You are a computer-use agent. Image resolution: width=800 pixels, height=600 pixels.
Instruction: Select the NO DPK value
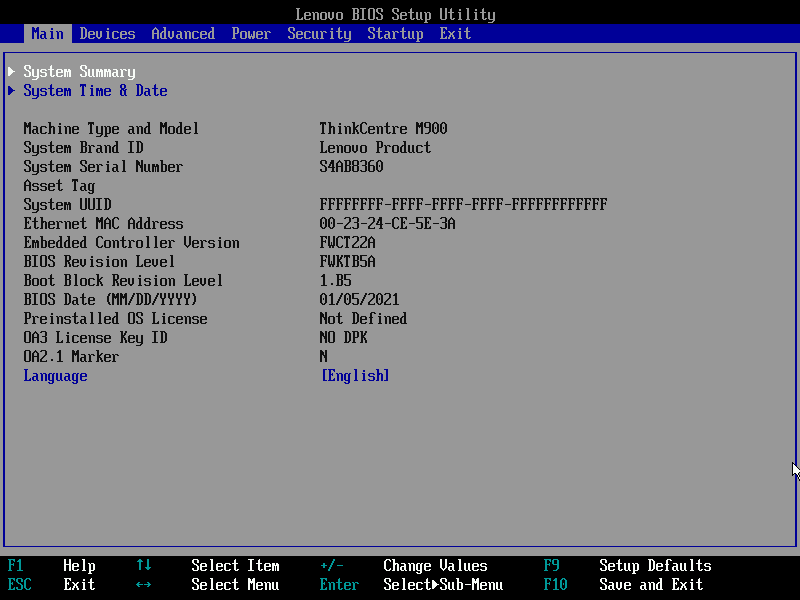343,338
